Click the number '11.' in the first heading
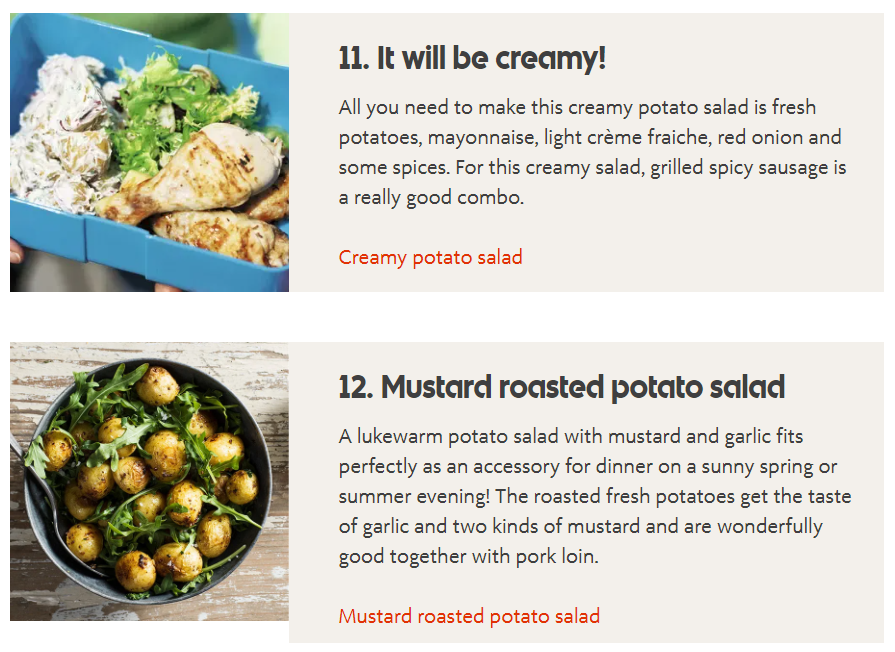The width and height of the screenshot is (895, 652). [x=354, y=58]
